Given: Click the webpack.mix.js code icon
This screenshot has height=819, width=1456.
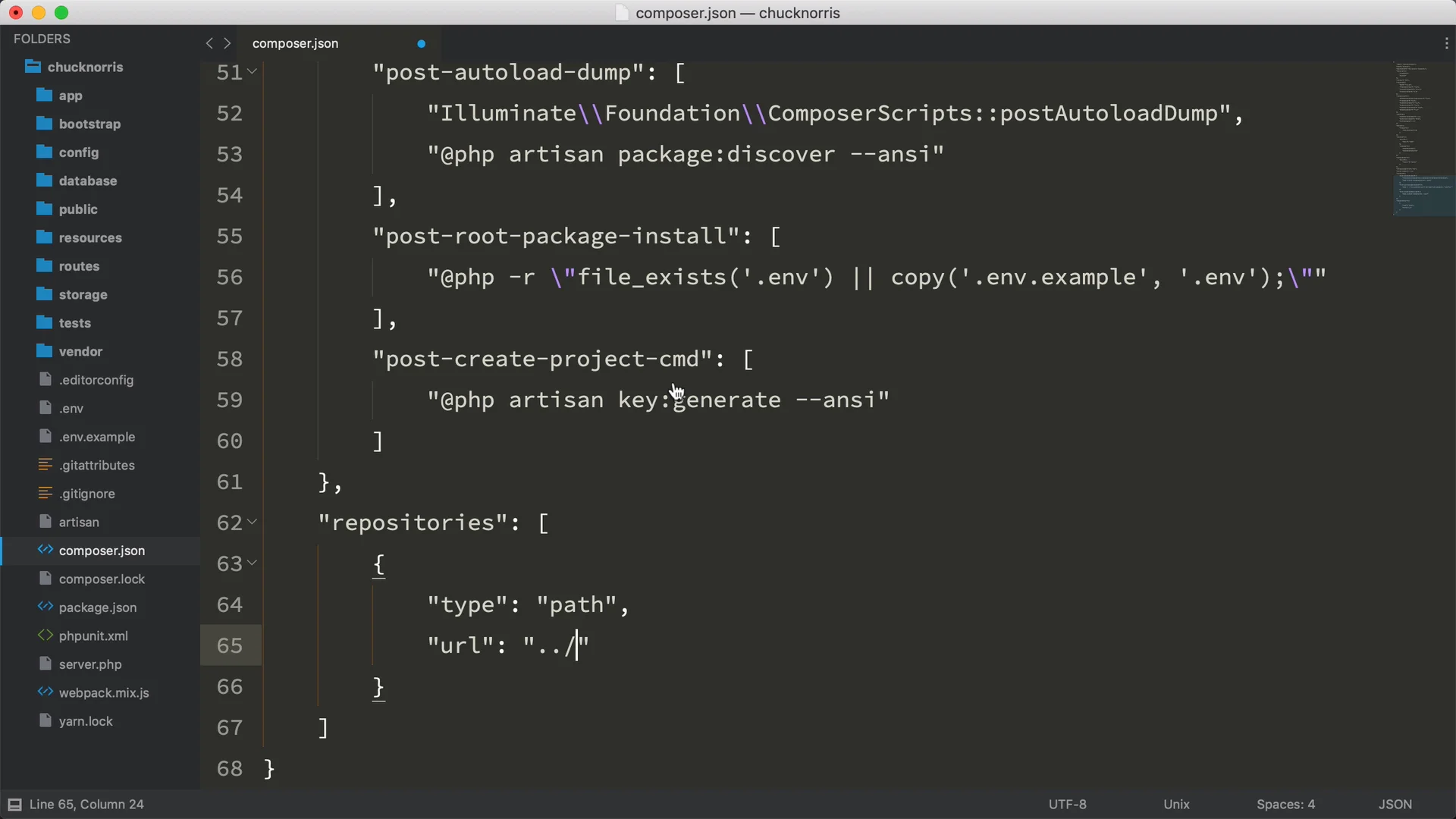Looking at the screenshot, I should click(45, 692).
